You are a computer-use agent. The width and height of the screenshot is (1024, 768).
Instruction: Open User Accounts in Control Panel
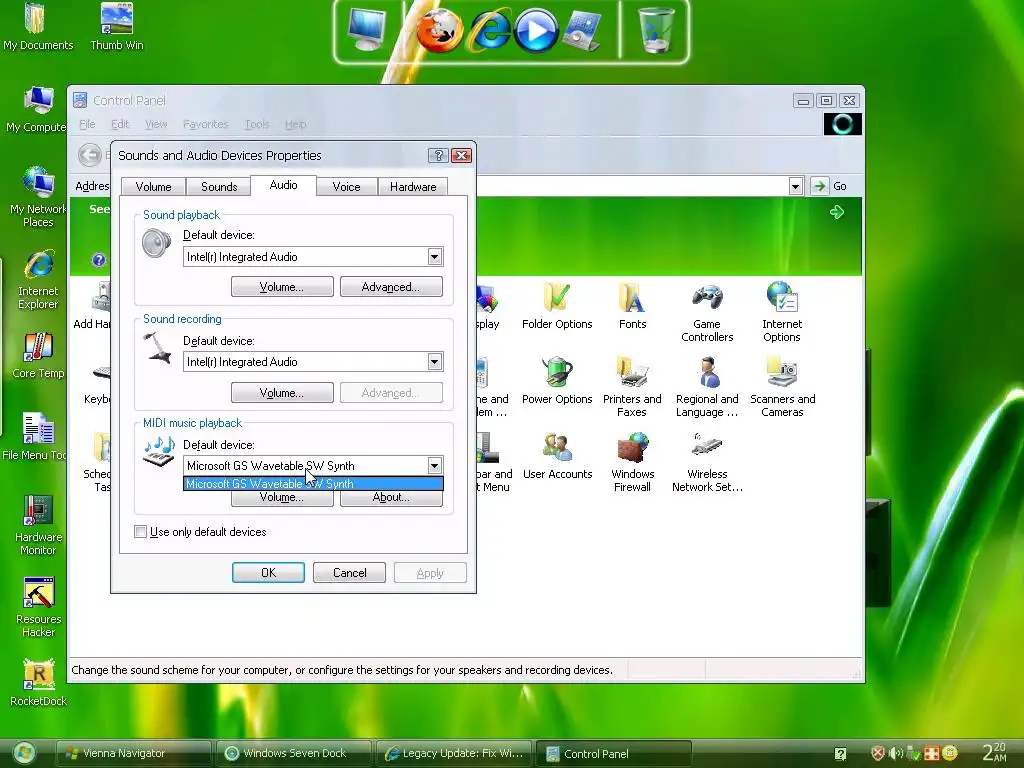click(x=557, y=457)
